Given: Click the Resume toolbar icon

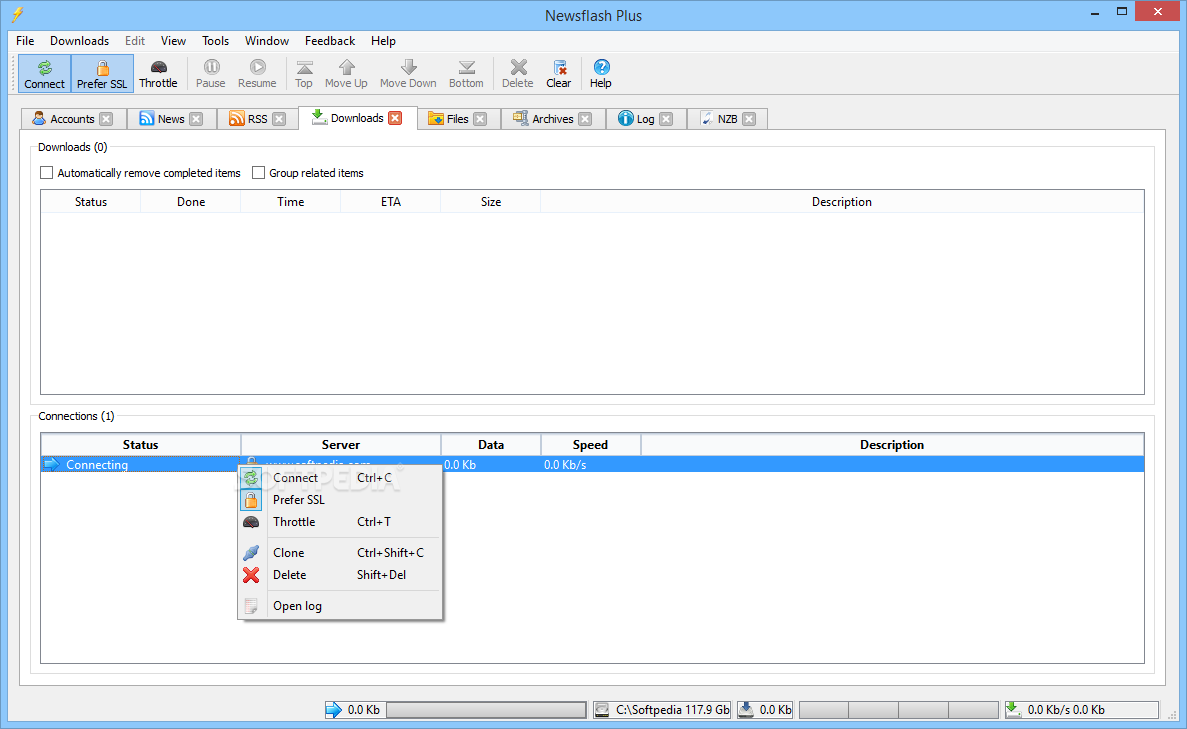Looking at the screenshot, I should pyautogui.click(x=257, y=73).
